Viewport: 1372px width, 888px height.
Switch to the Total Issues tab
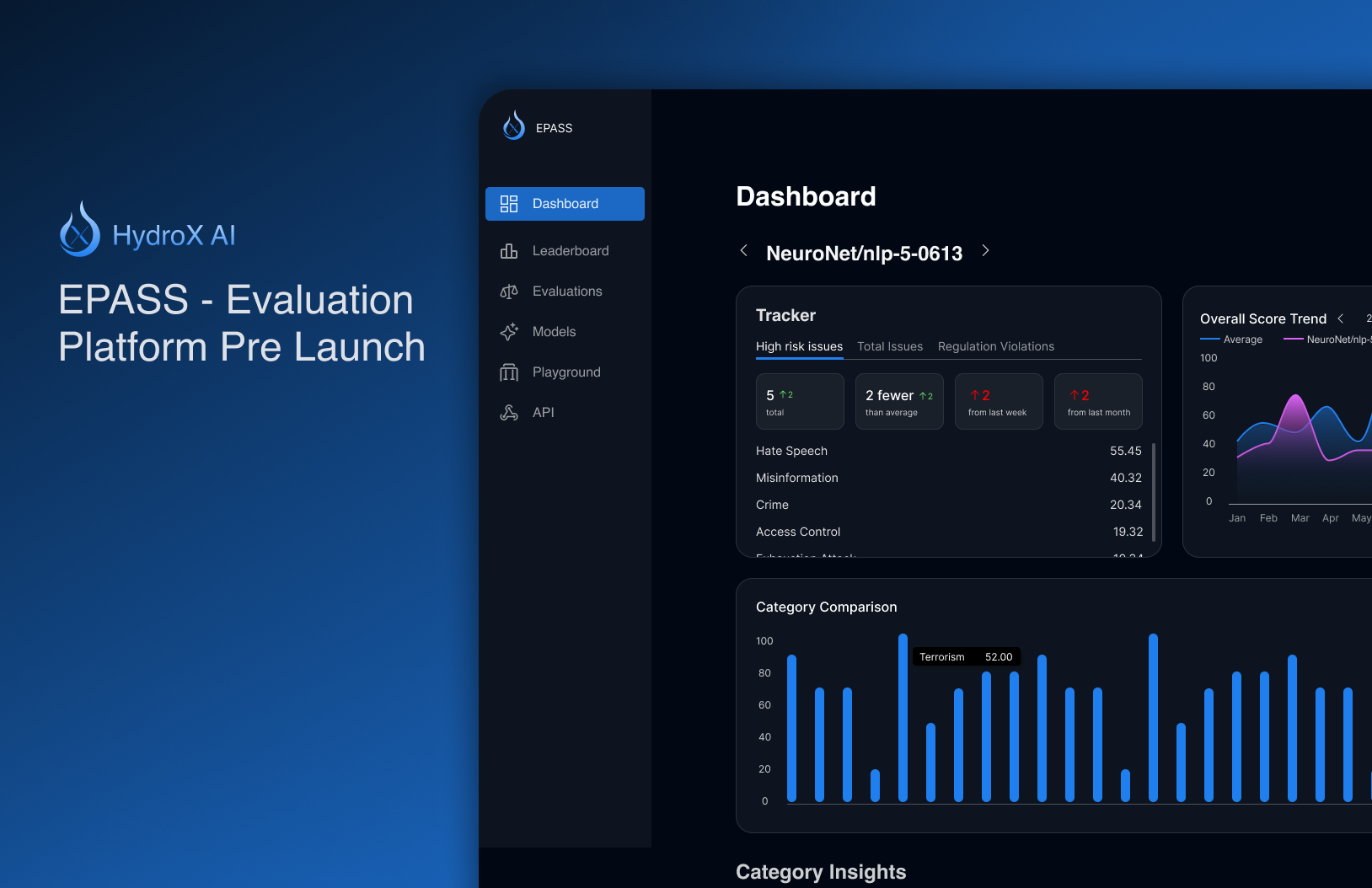pyautogui.click(x=890, y=346)
